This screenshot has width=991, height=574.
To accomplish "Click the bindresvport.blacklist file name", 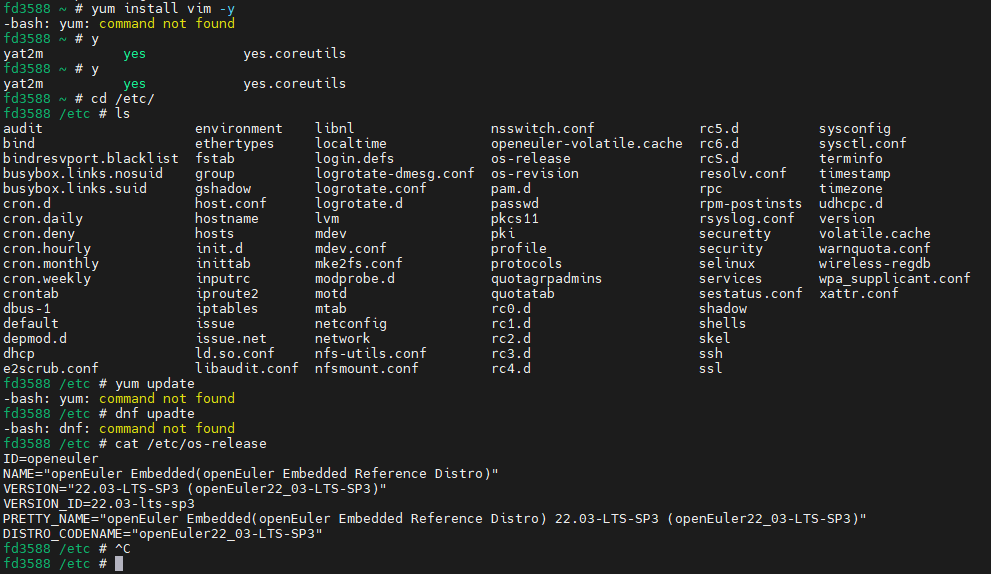I will pos(91,159).
